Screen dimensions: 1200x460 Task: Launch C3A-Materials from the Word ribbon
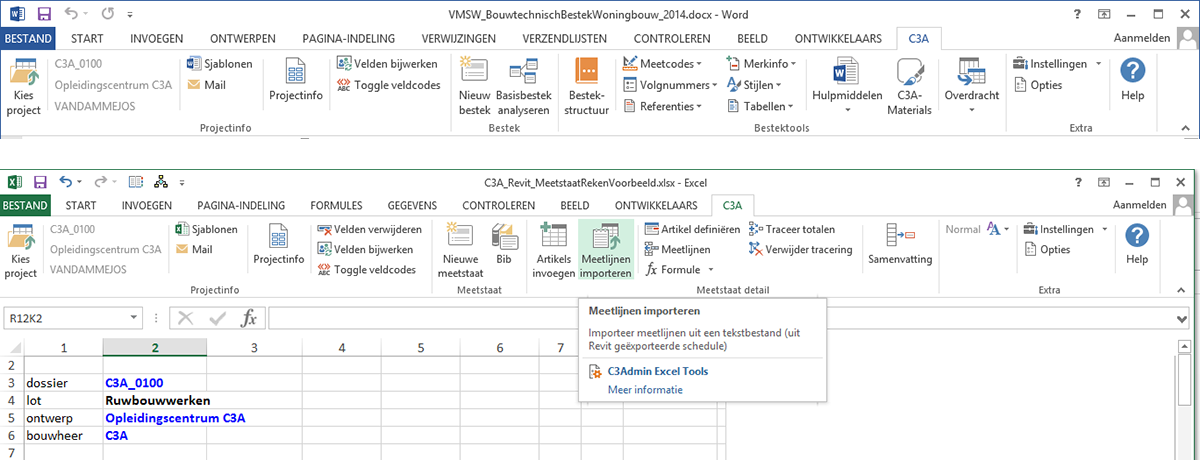(x=909, y=87)
